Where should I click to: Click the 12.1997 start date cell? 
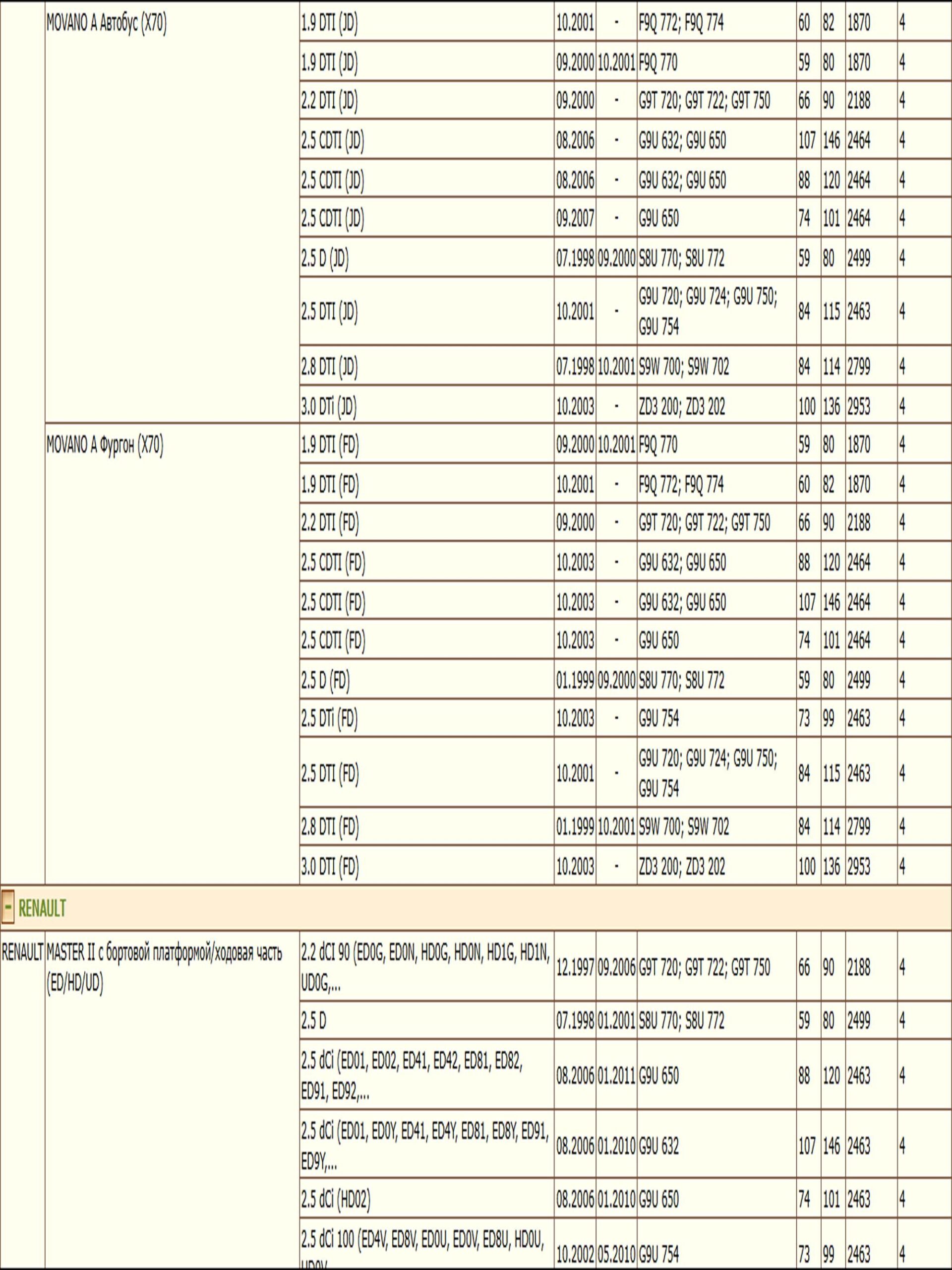click(x=575, y=968)
